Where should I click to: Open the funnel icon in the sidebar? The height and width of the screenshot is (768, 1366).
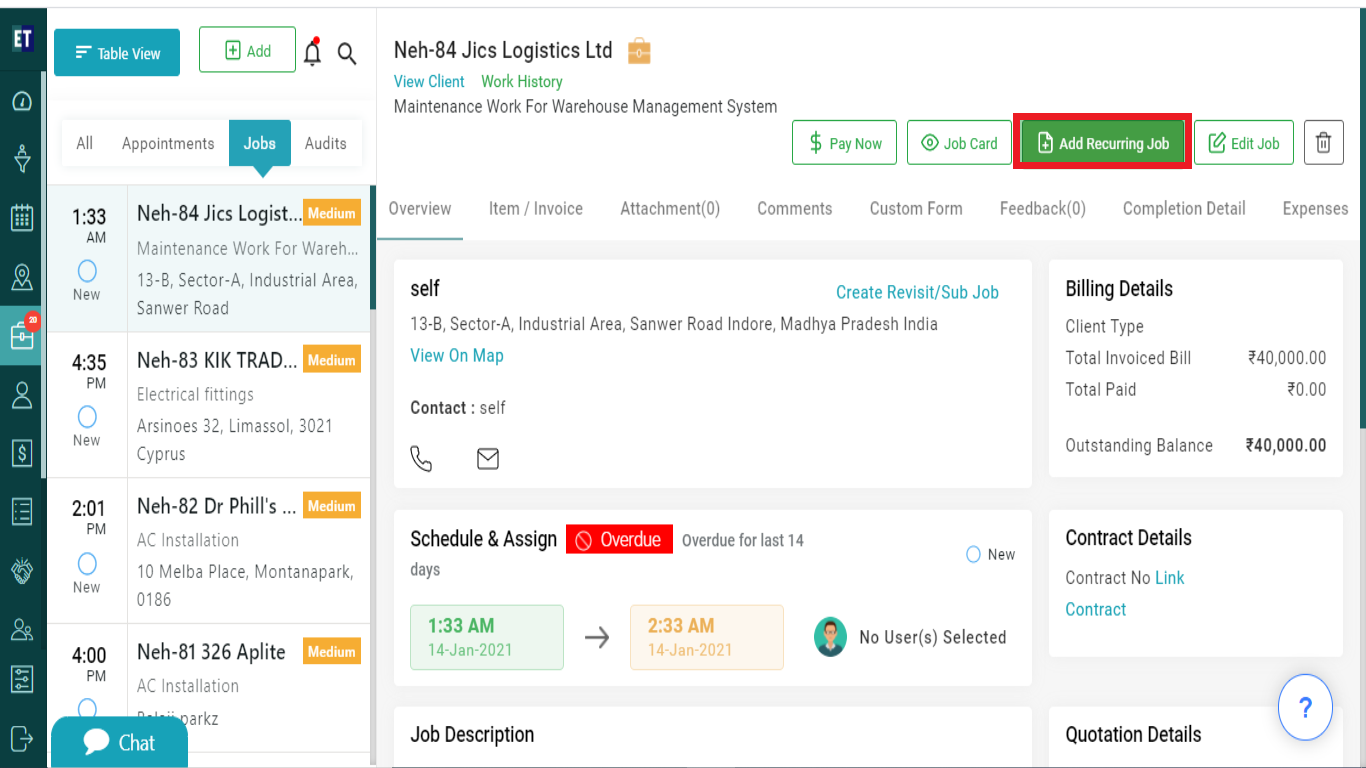(x=22, y=158)
